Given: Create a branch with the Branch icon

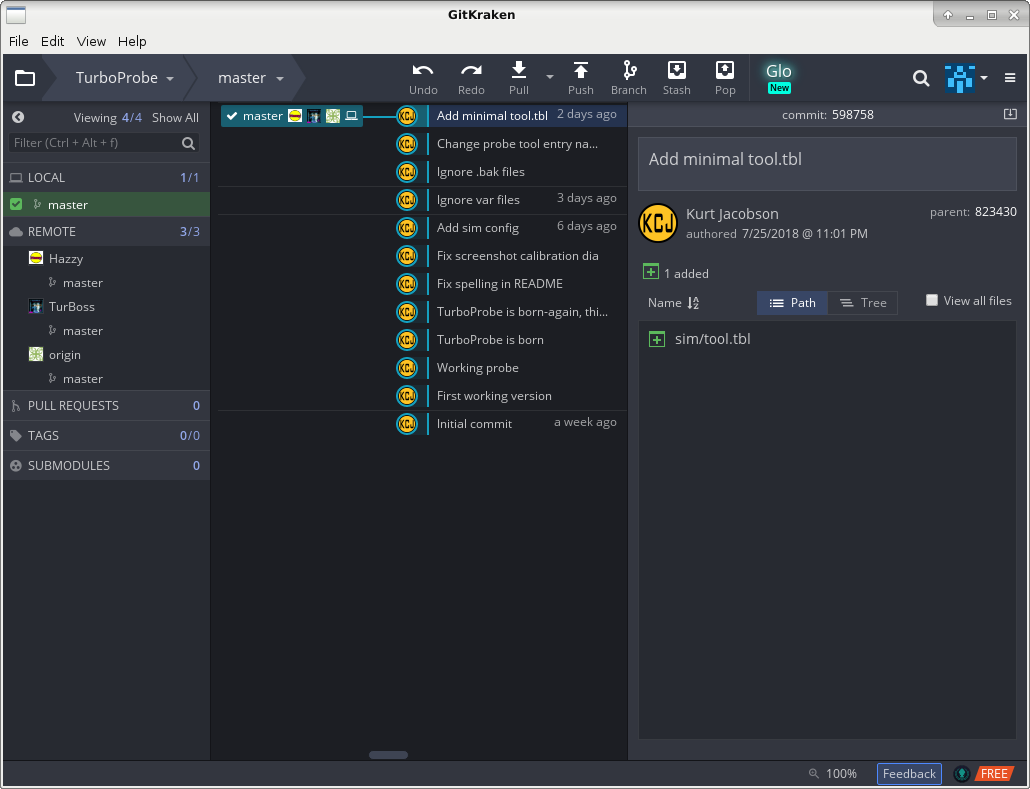Looking at the screenshot, I should [x=629, y=70].
